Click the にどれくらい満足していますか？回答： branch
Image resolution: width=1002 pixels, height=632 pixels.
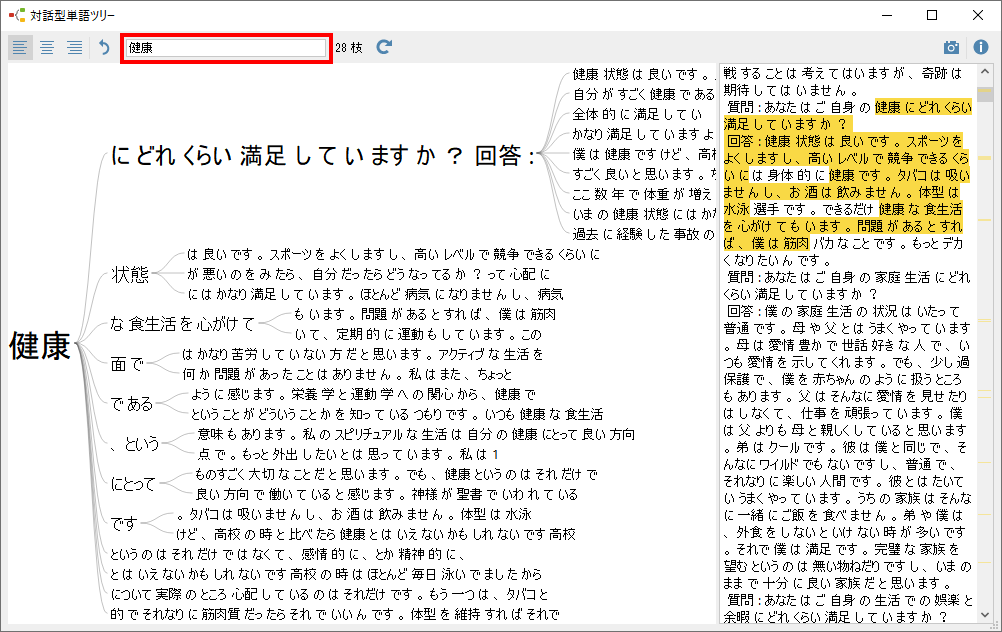pyautogui.click(x=323, y=155)
